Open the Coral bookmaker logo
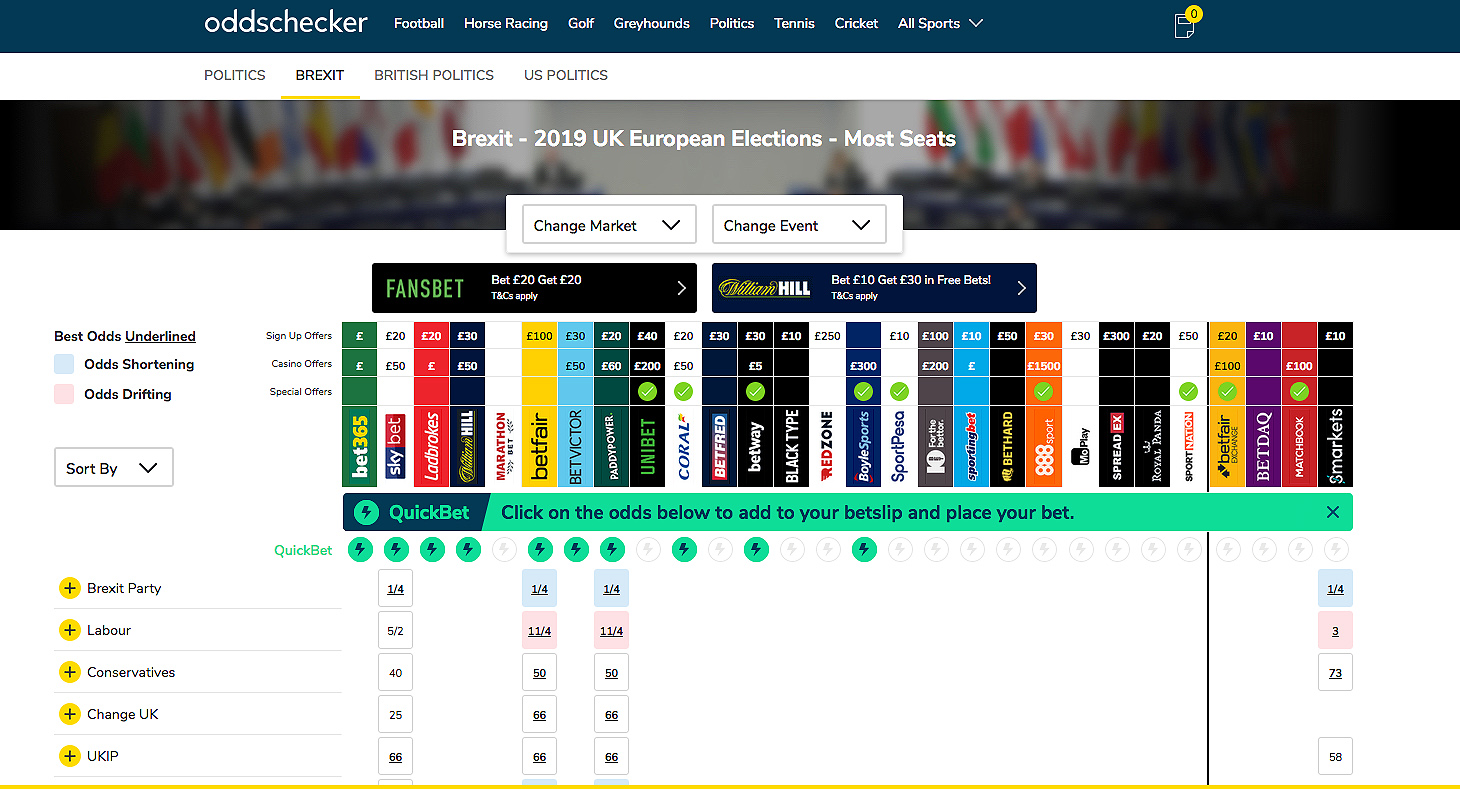1460x789 pixels. click(684, 446)
